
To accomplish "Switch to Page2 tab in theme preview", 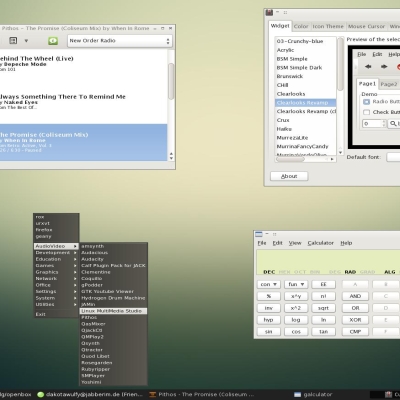I will point(389,84).
